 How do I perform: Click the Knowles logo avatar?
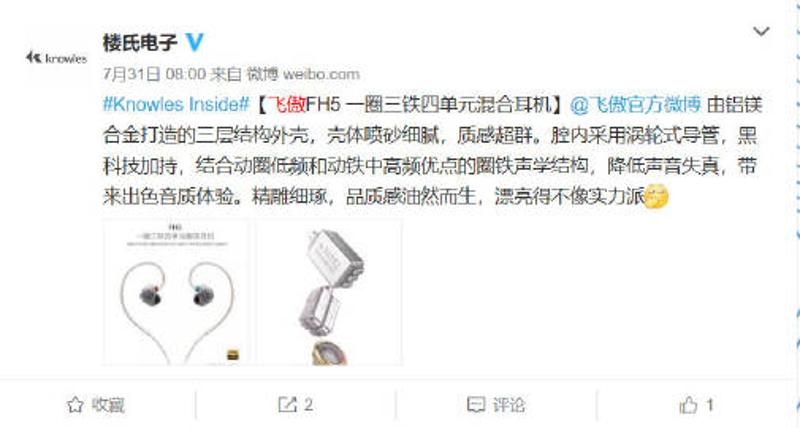56,58
